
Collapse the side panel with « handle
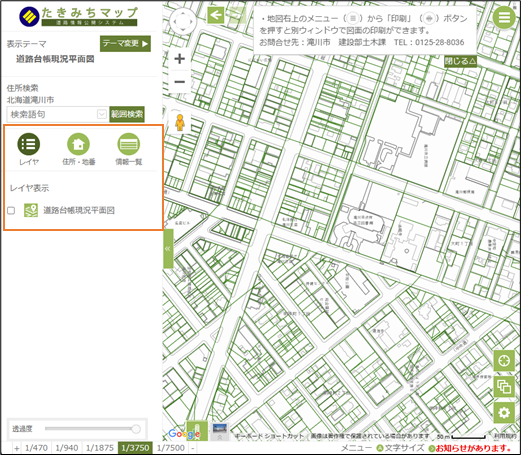(168, 249)
